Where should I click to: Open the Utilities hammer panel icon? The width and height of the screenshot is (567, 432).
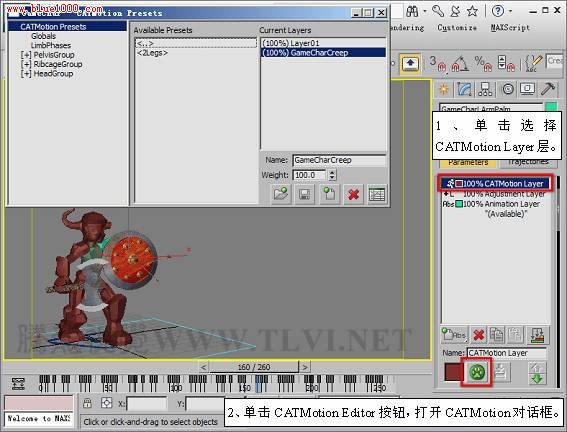pyautogui.click(x=548, y=89)
